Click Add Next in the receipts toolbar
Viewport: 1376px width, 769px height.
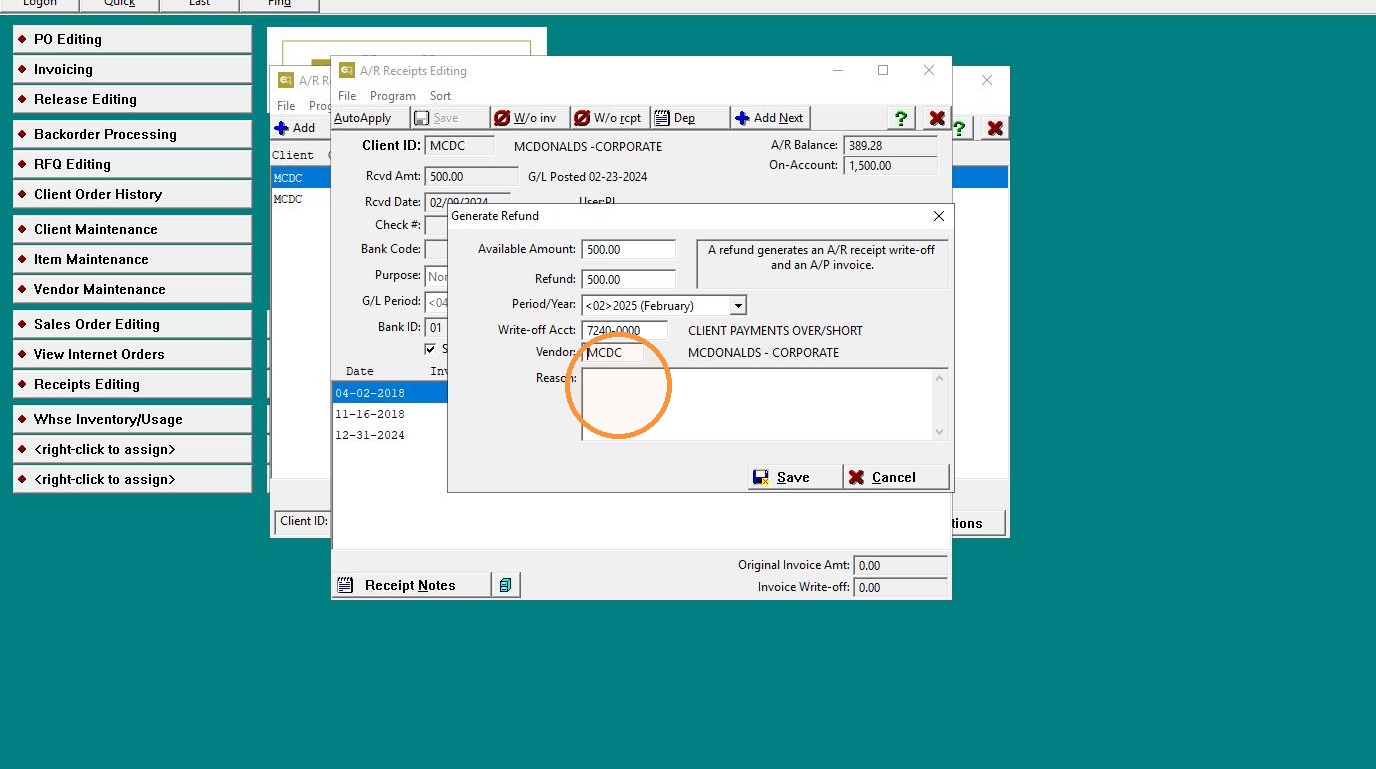(770, 118)
